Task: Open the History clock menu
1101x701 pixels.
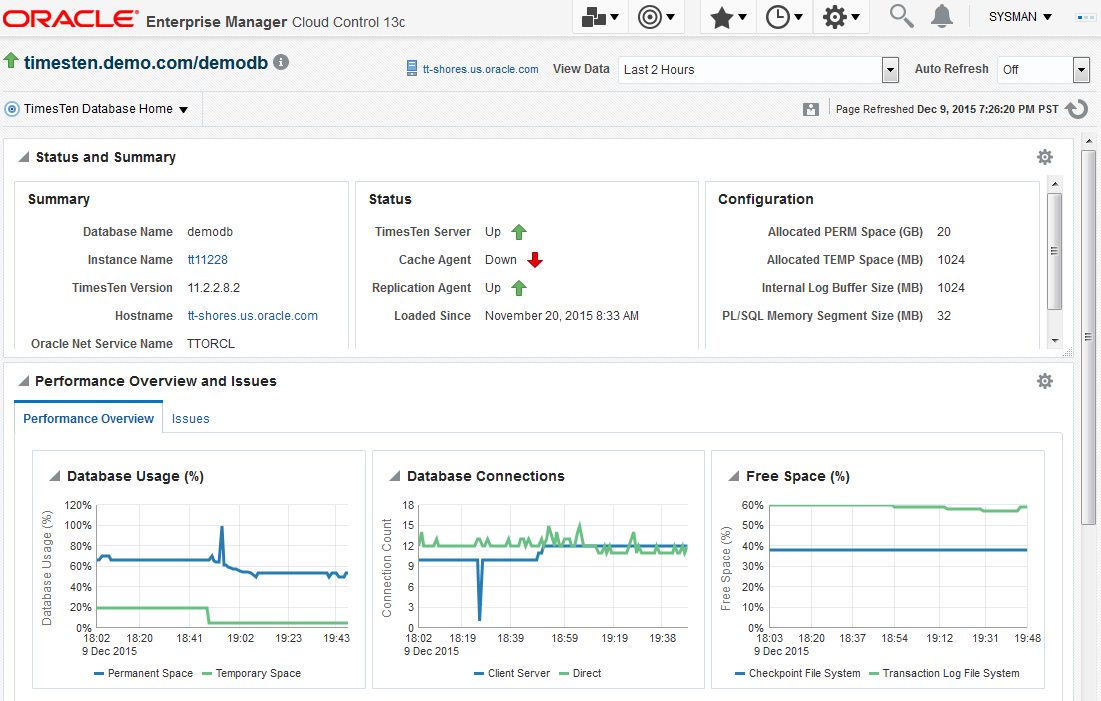Action: click(x=785, y=17)
